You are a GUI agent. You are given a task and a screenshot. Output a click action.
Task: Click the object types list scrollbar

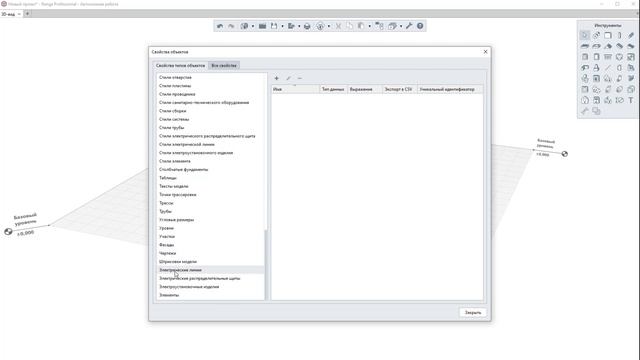click(x=266, y=264)
